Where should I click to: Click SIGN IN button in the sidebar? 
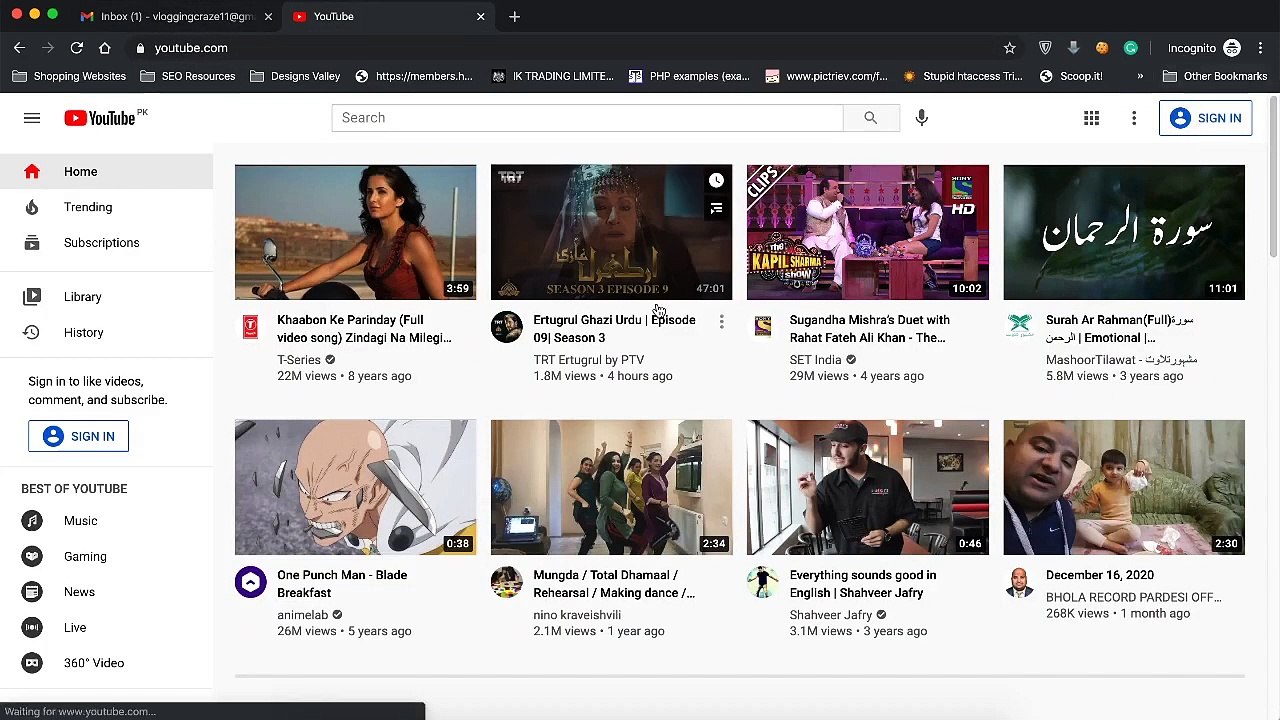point(78,436)
